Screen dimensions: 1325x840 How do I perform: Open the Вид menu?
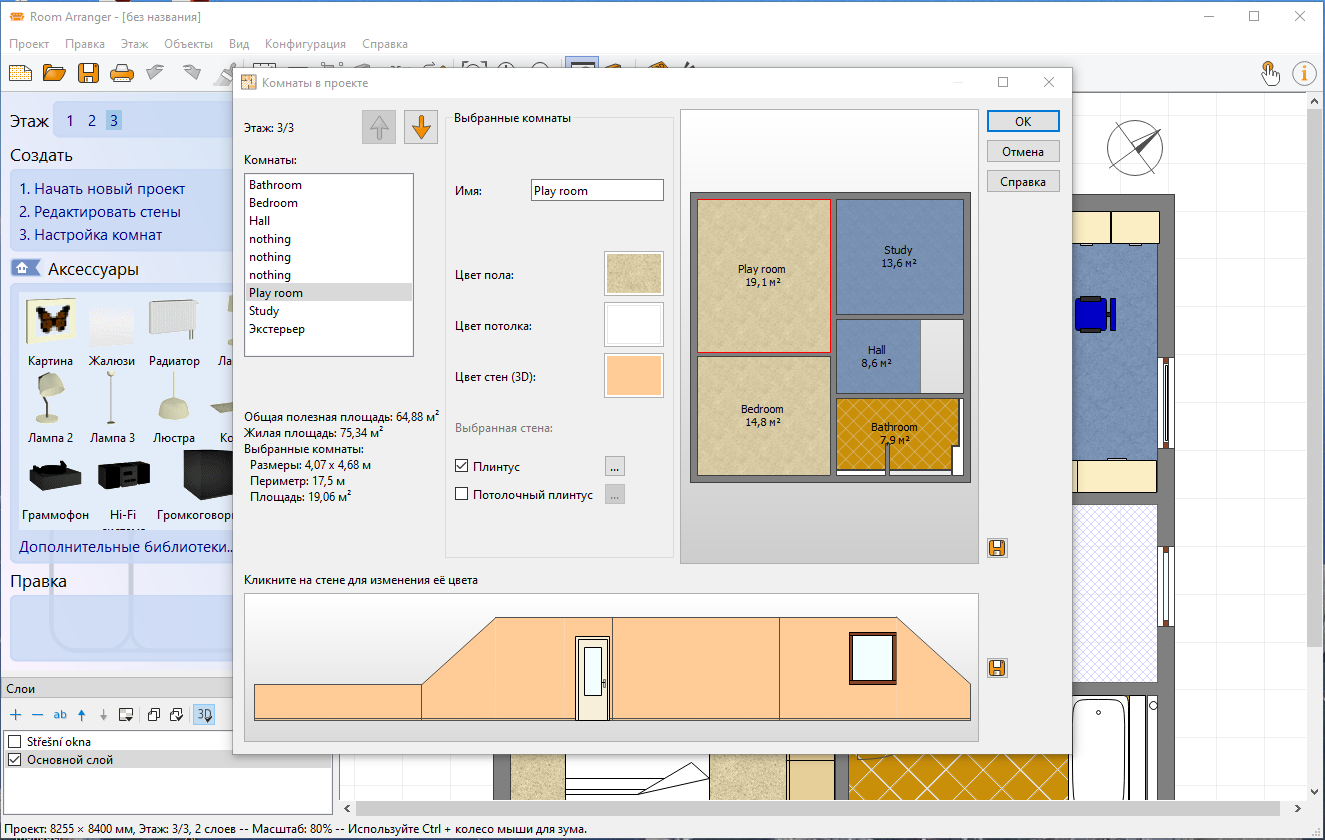click(x=239, y=44)
